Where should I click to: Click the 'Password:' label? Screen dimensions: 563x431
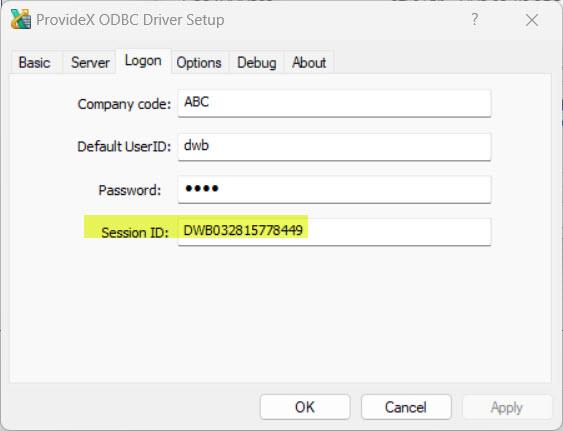(130, 190)
